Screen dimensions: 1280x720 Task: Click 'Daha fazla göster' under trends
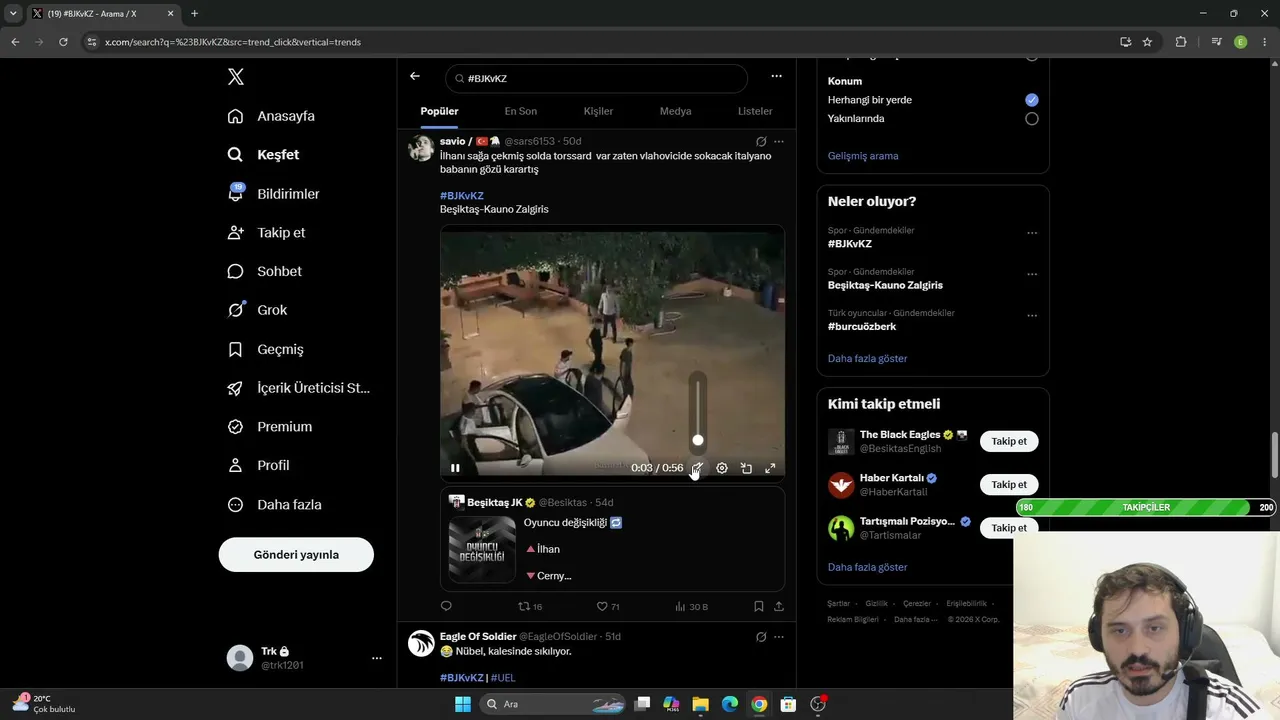tap(868, 359)
